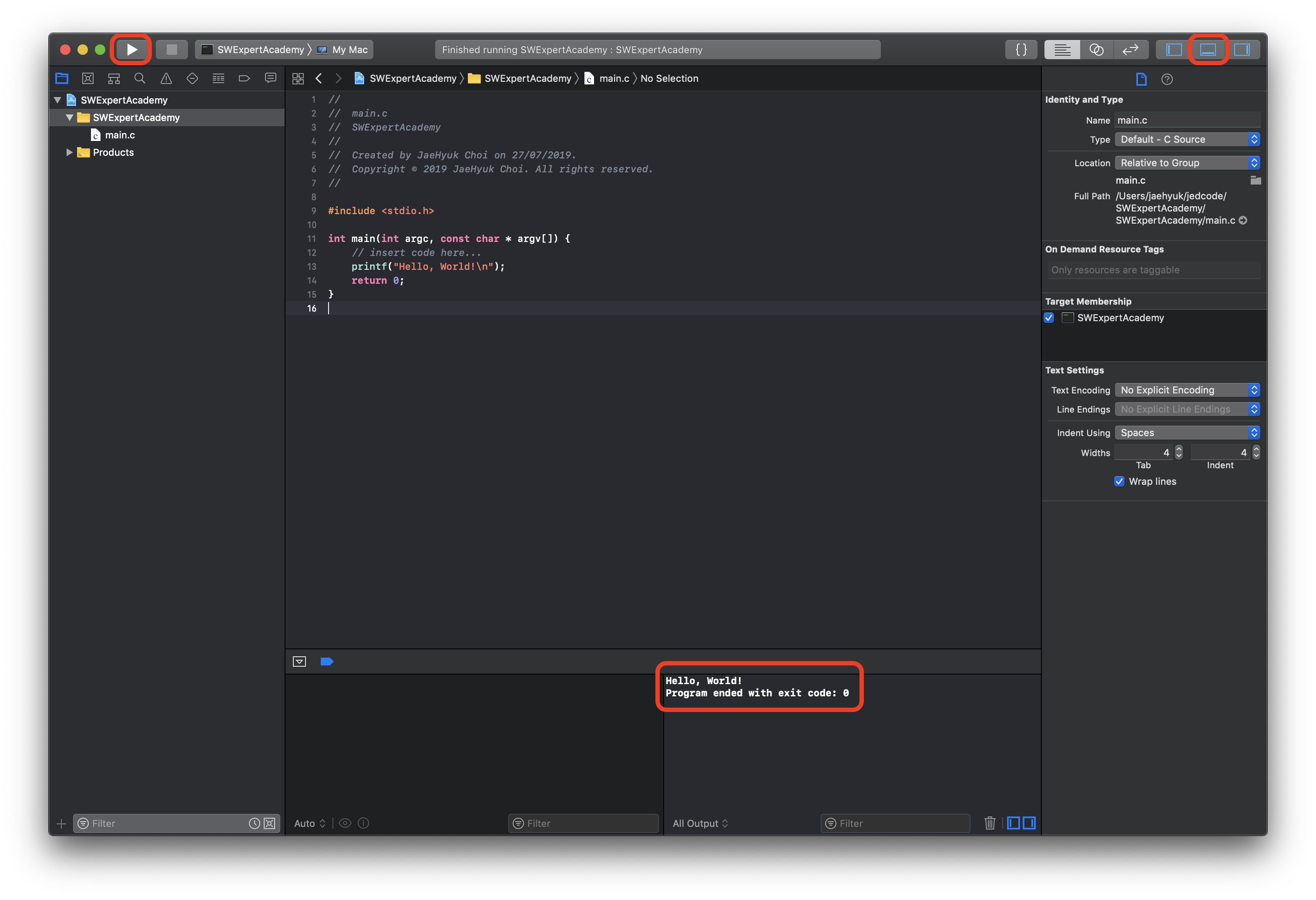Screen dimensions: 1316x900
Task: Run the project with the Play button
Action: point(131,49)
